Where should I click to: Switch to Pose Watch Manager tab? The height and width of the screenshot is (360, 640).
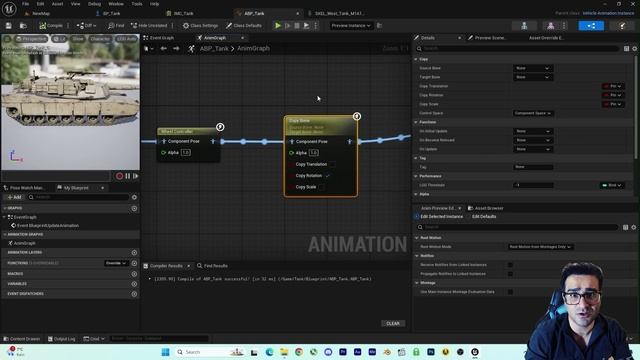(x=24, y=188)
